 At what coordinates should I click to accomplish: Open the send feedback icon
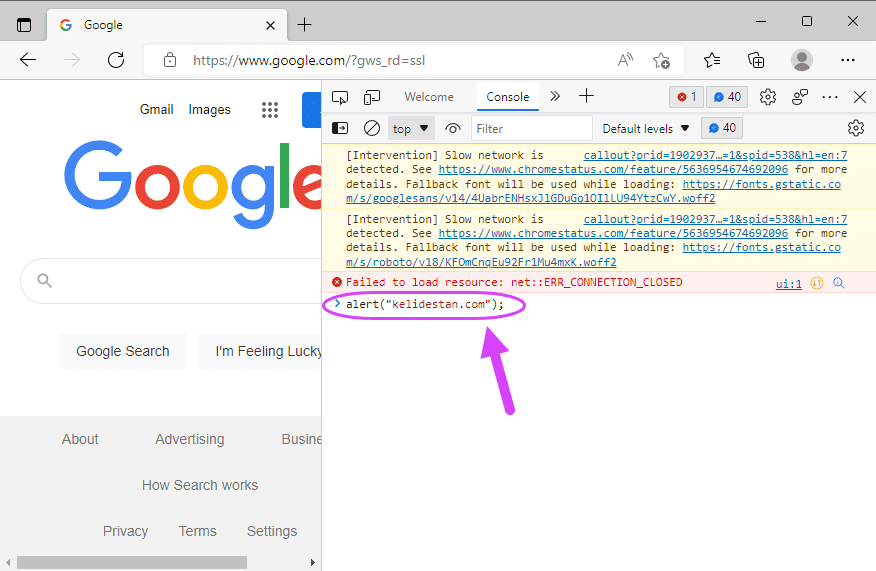[800, 97]
